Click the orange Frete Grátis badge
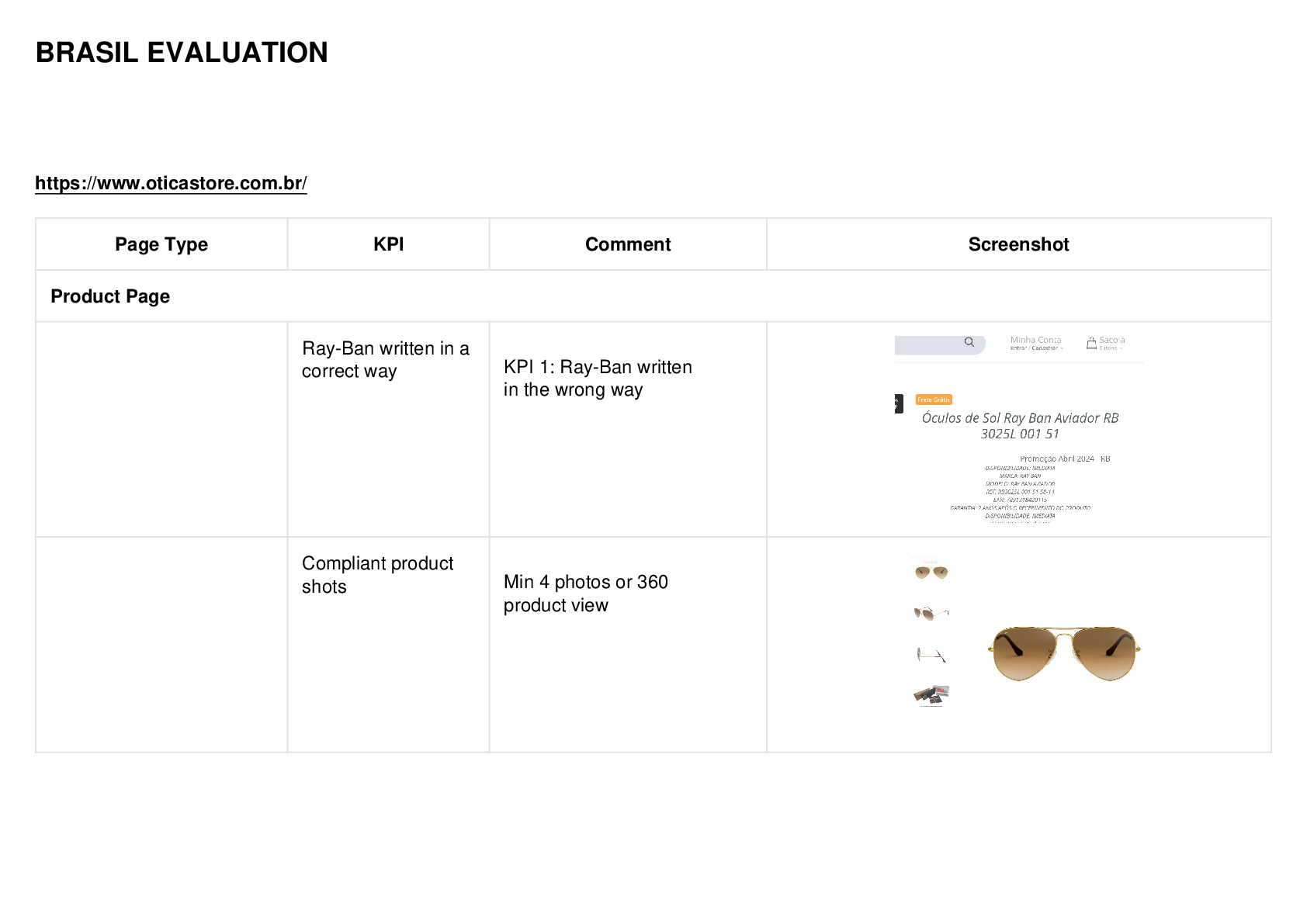 coord(934,400)
